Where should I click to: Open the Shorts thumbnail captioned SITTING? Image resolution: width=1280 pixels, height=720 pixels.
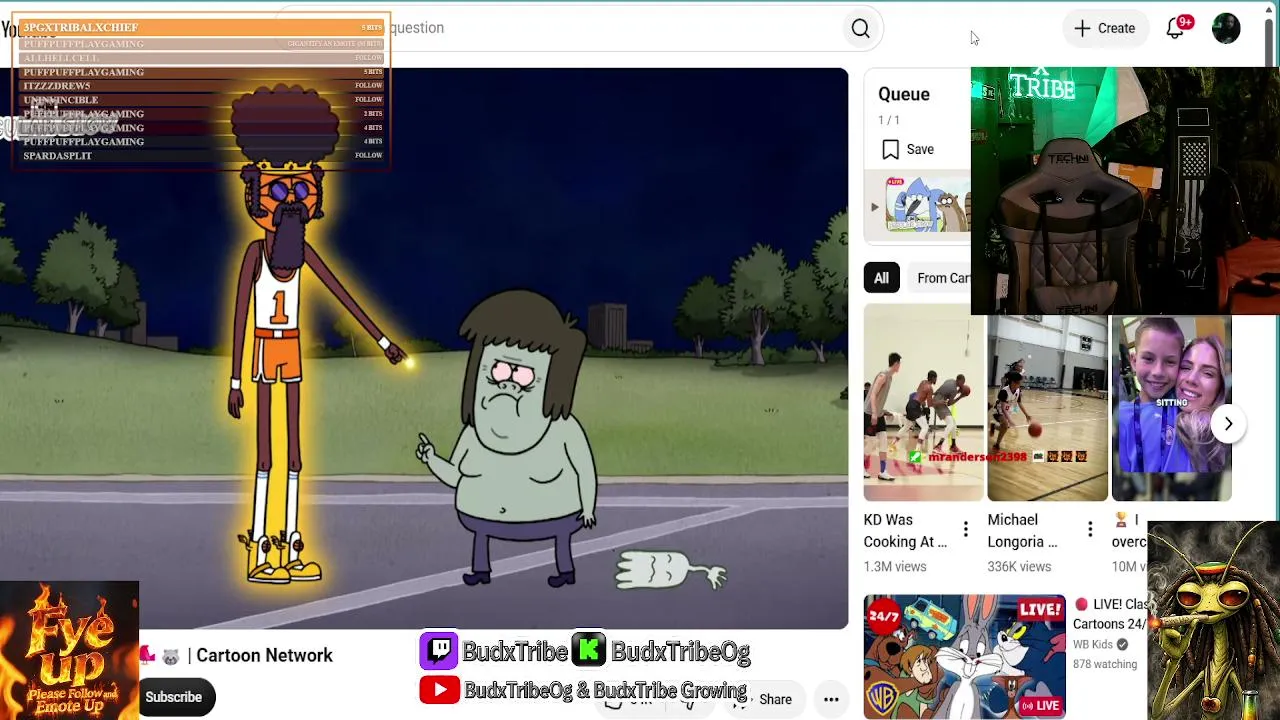[x=1171, y=408]
